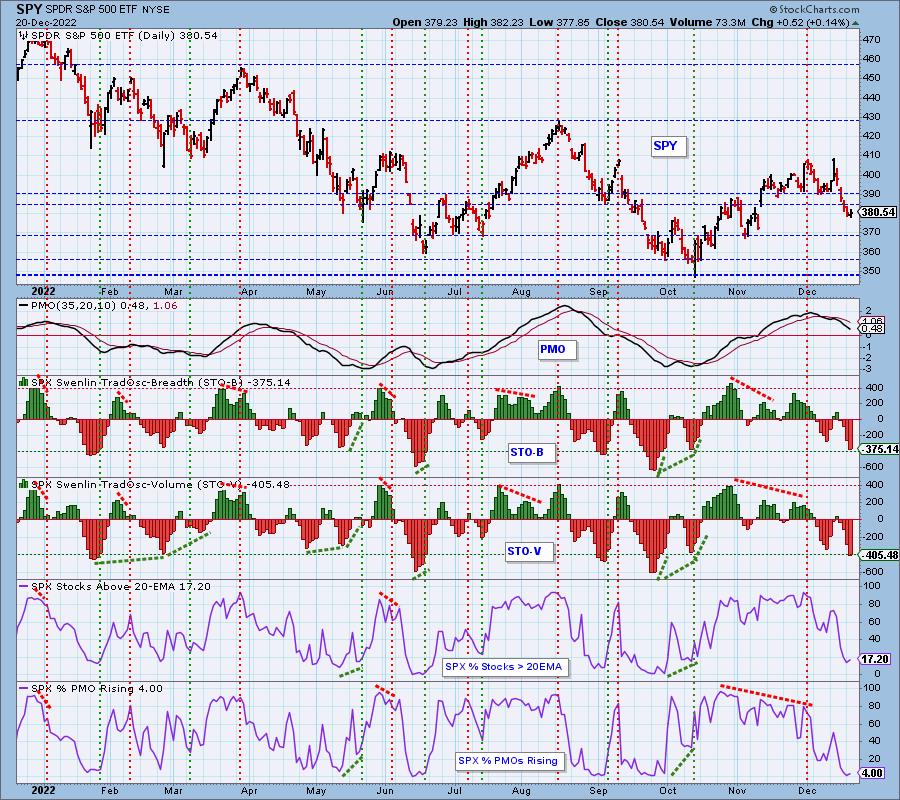This screenshot has height=800, width=900.
Task: Click the StockCharts.com attribution text
Action: (x=814, y=9)
